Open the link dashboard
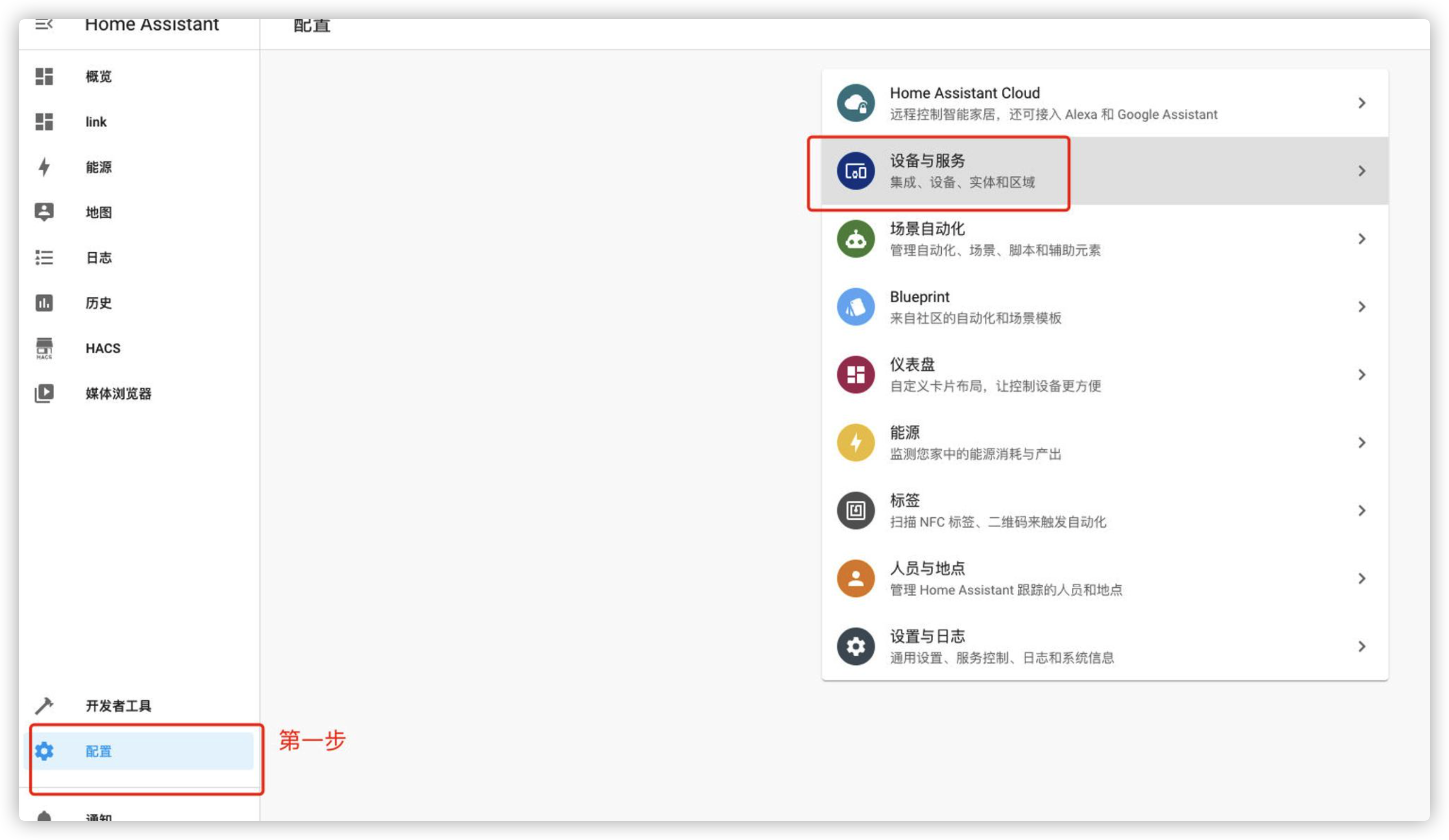 pos(138,122)
